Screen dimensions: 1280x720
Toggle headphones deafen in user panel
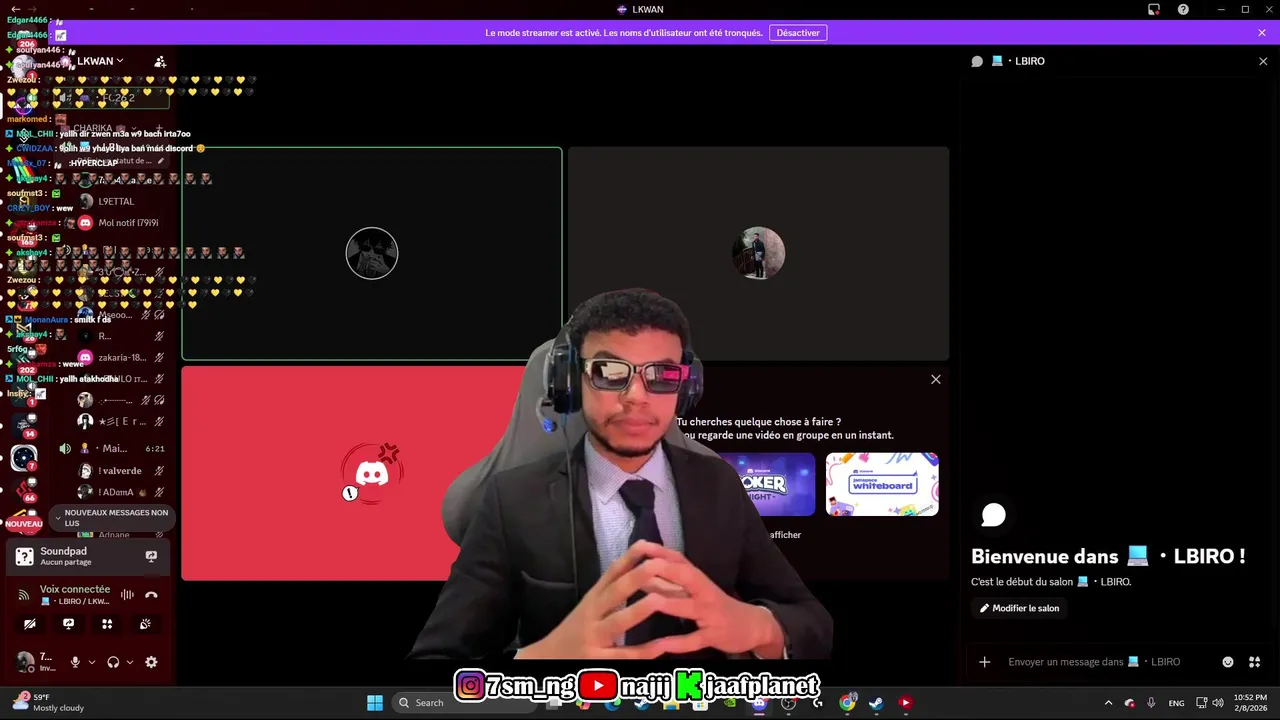pyautogui.click(x=113, y=662)
